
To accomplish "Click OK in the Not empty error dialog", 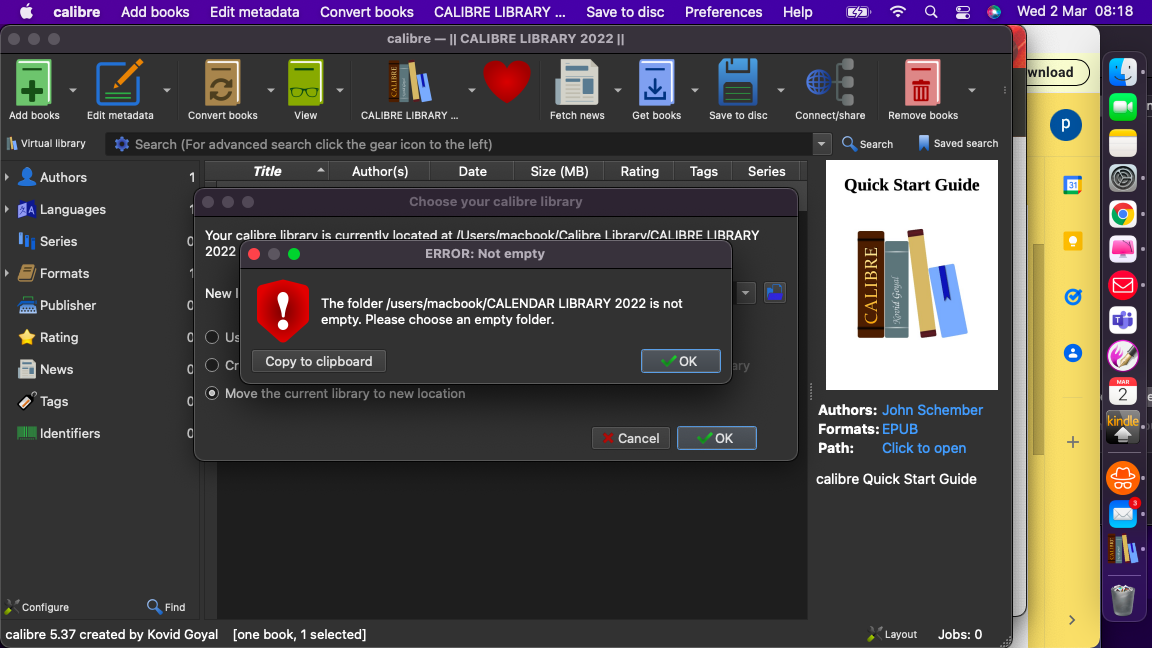I will [680, 361].
